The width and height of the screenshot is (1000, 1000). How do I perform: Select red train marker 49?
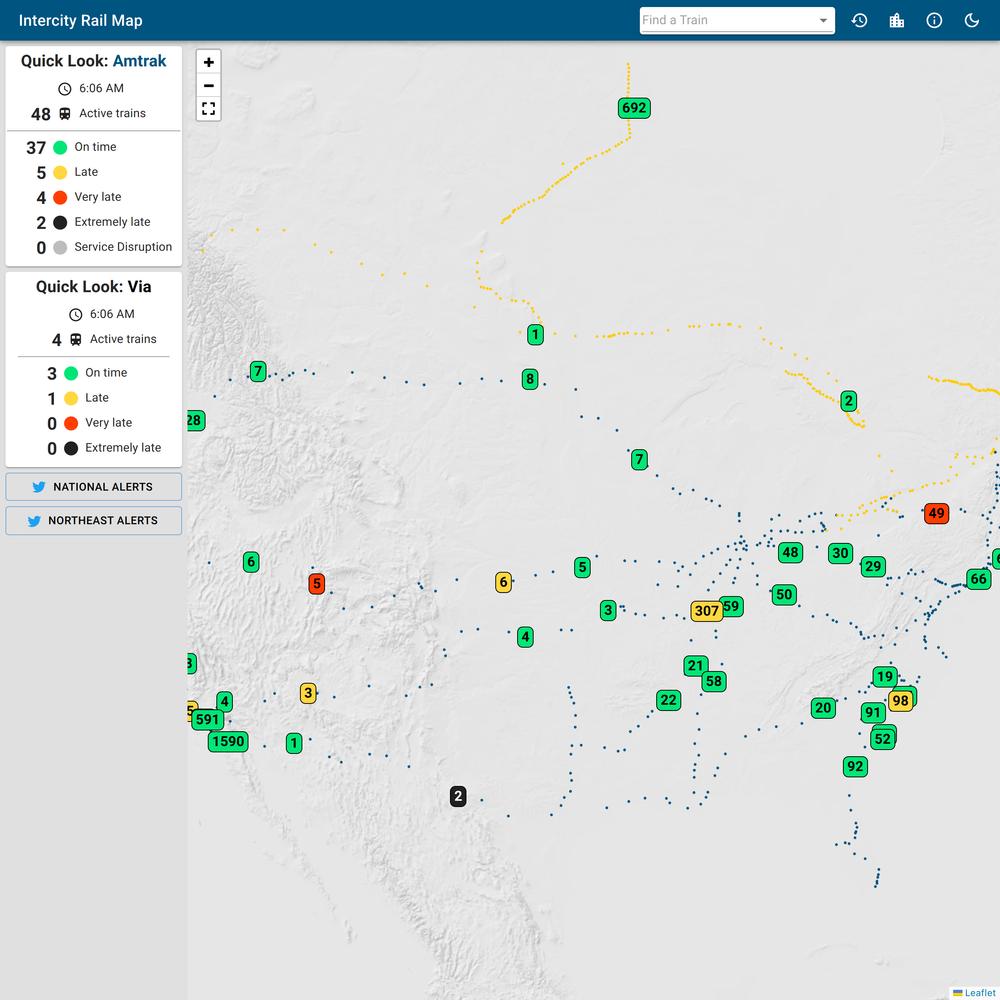coord(936,513)
